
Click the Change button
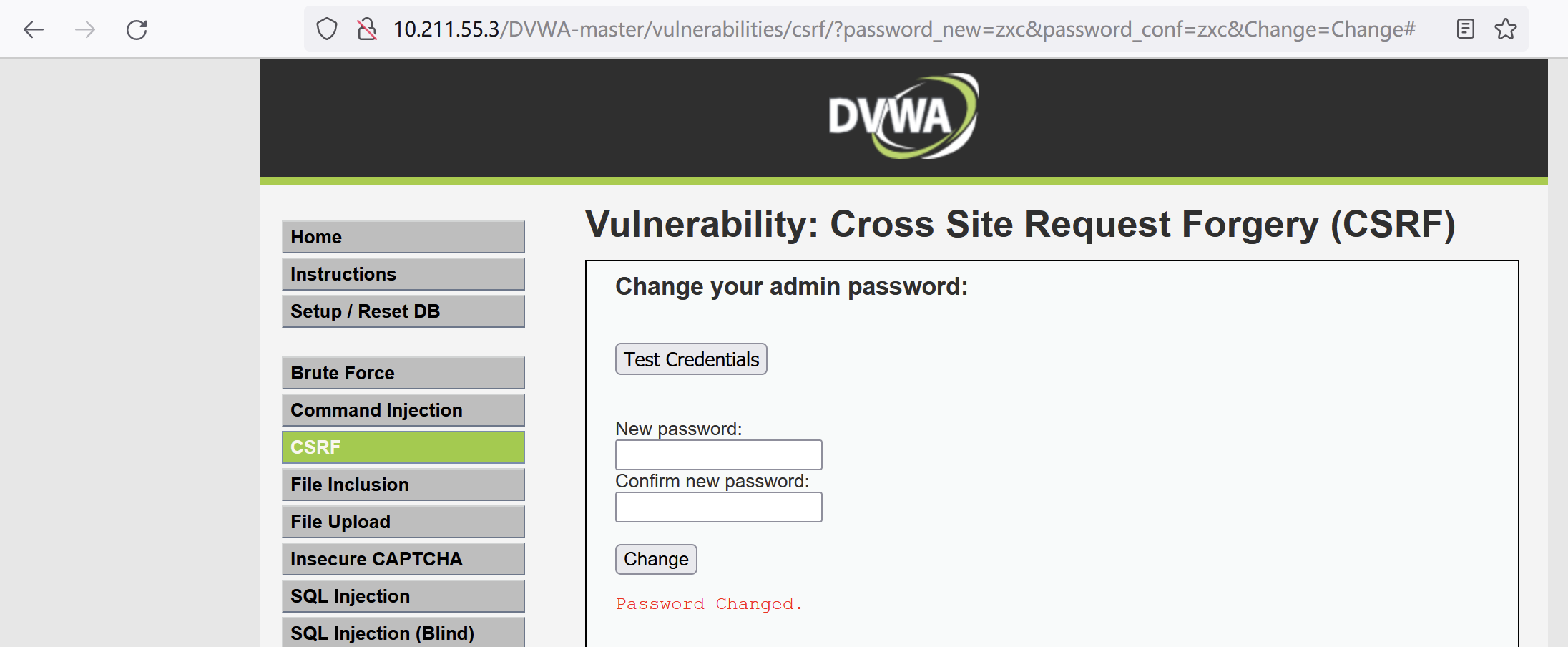pyautogui.click(x=655, y=559)
